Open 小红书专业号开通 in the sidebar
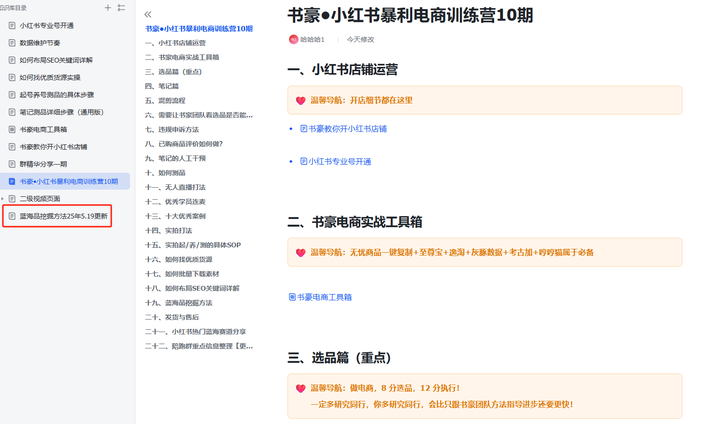 pos(46,25)
